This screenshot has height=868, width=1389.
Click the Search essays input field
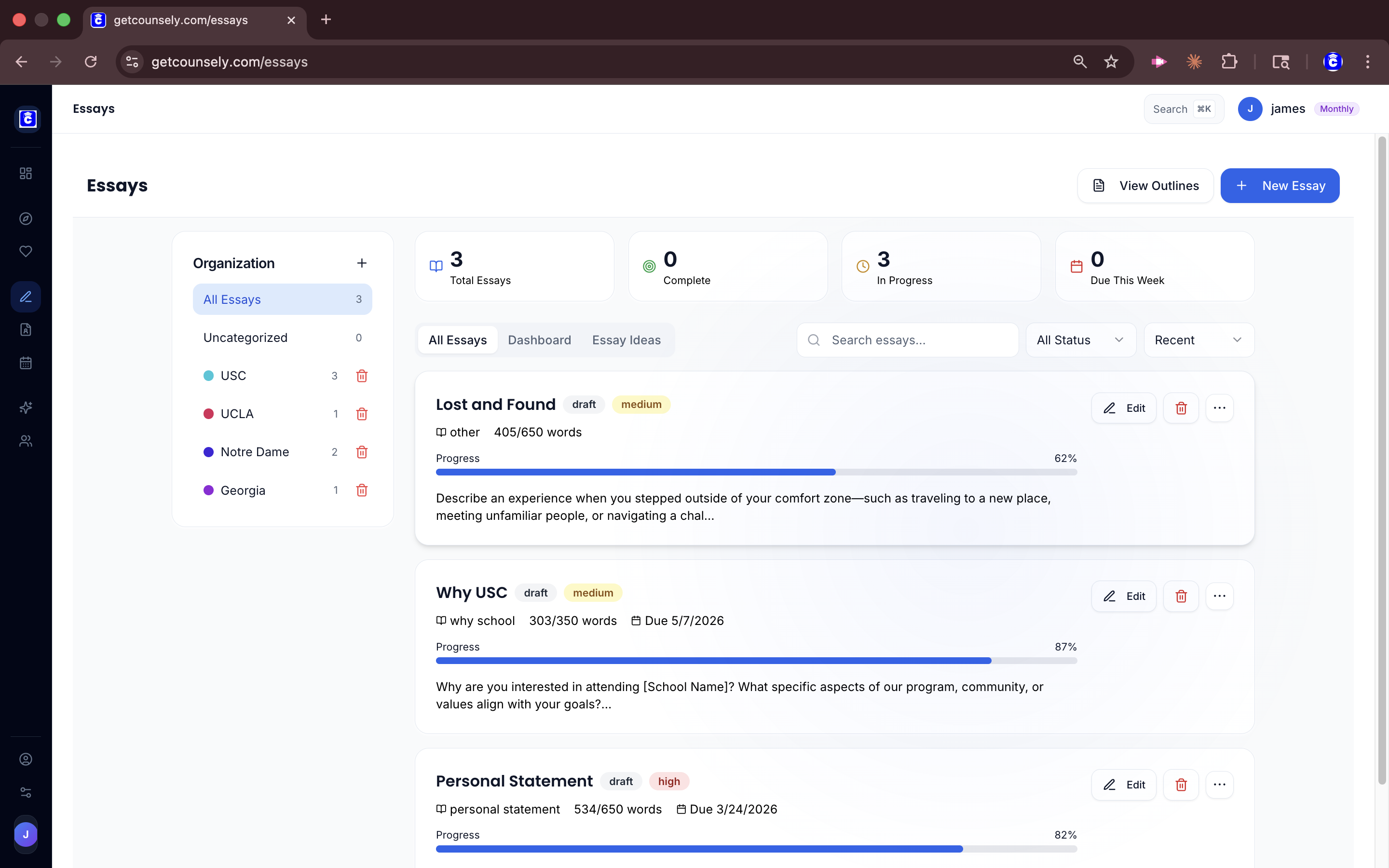[x=907, y=339]
